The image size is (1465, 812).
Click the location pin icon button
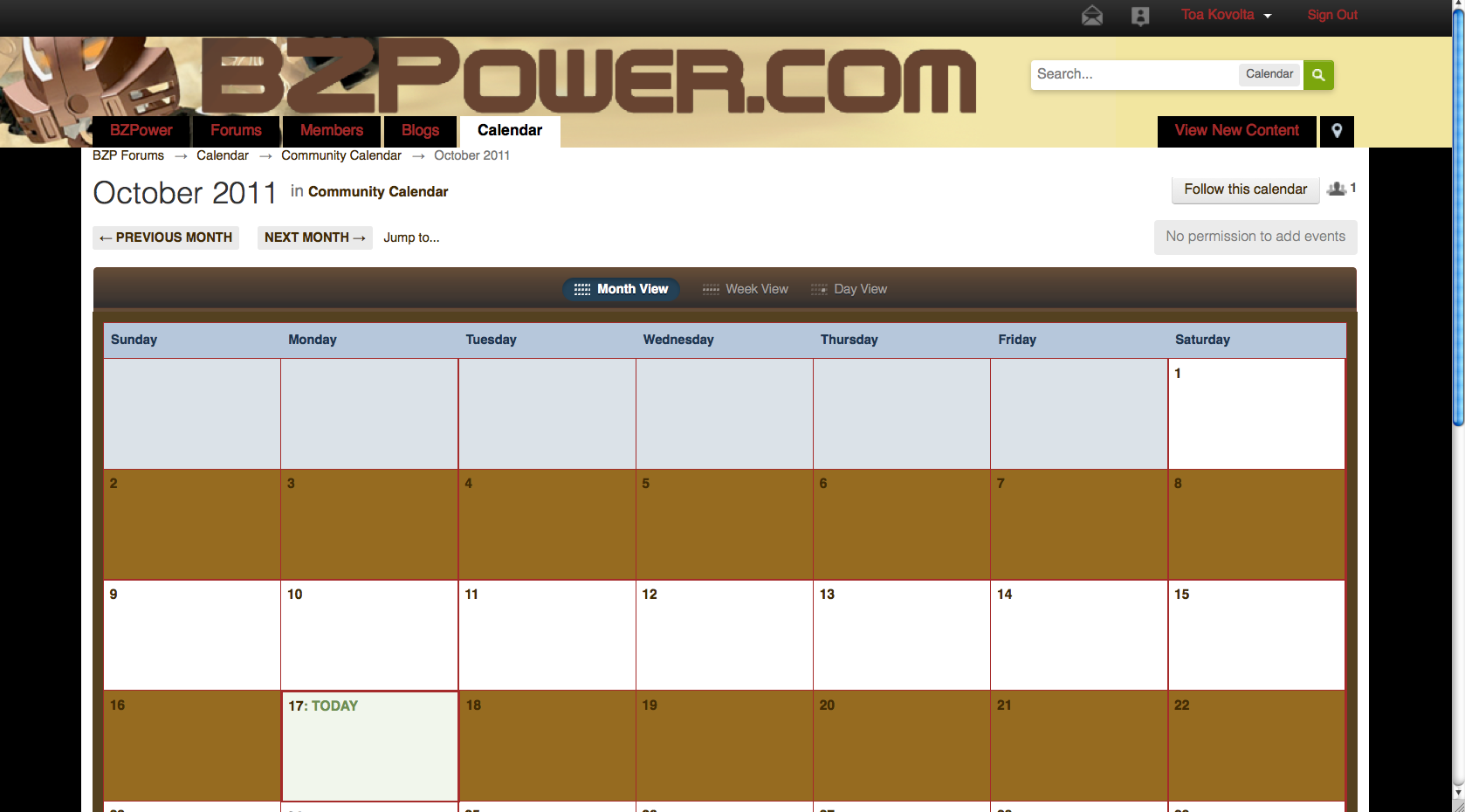(1337, 131)
